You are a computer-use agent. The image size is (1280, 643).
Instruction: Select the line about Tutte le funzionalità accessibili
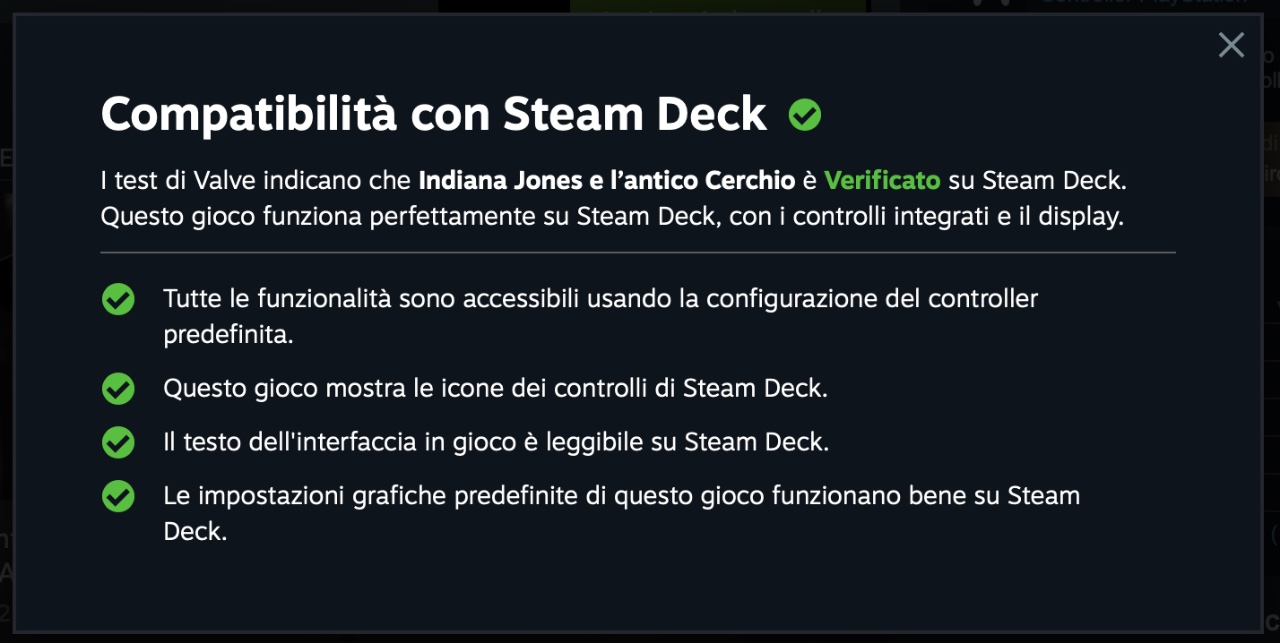click(601, 316)
